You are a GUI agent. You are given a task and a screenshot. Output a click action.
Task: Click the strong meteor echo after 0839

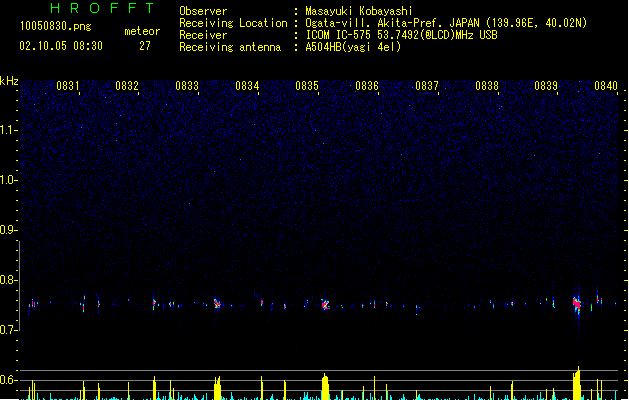click(577, 305)
